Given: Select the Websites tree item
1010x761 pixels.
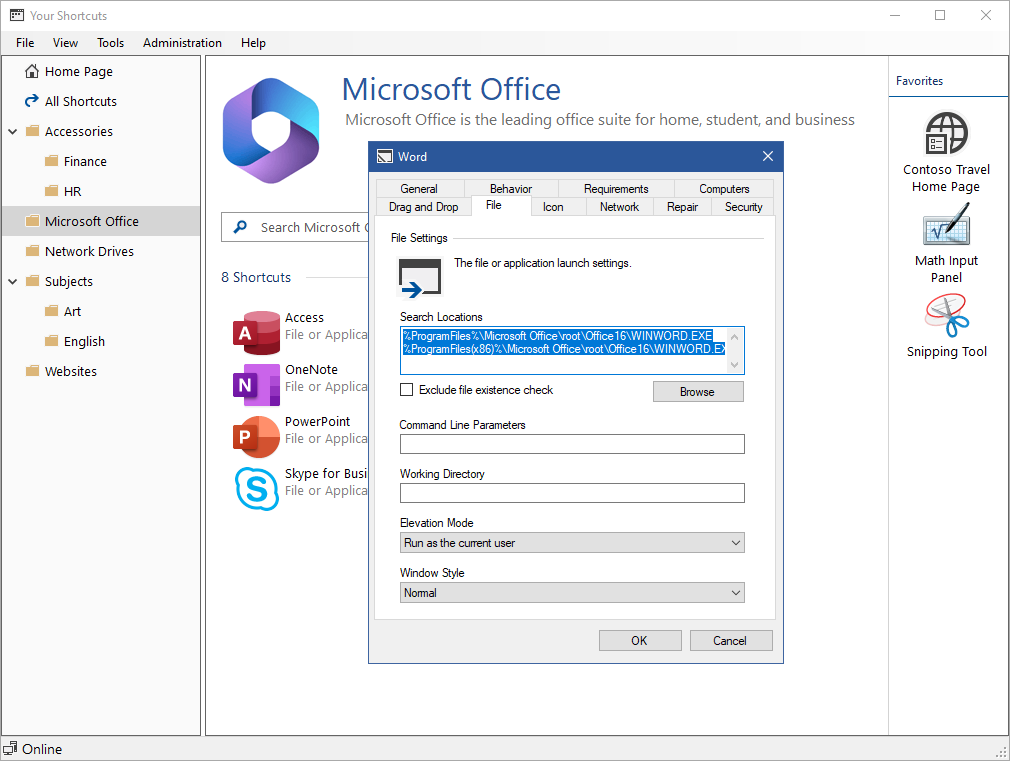Looking at the screenshot, I should 101,371.
